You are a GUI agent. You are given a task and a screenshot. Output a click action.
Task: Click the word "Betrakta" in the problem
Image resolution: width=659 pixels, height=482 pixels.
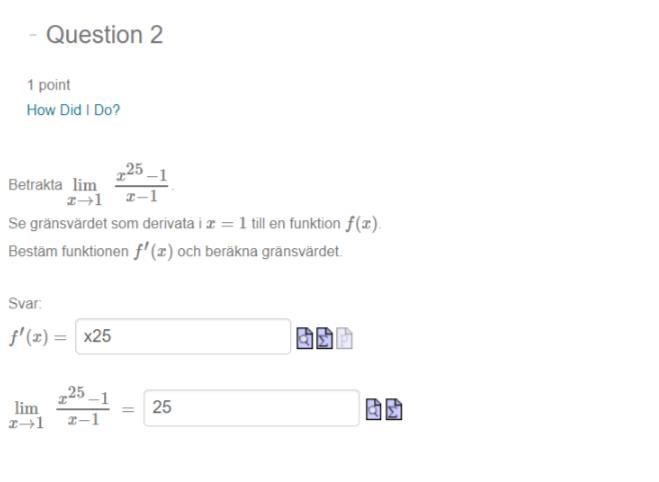pyautogui.click(x=34, y=185)
